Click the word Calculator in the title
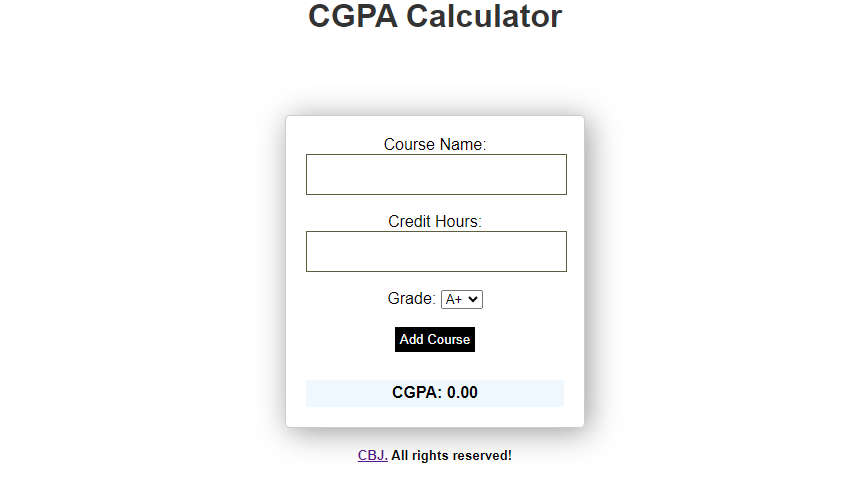Image resolution: width=859 pixels, height=502 pixels. pos(484,16)
